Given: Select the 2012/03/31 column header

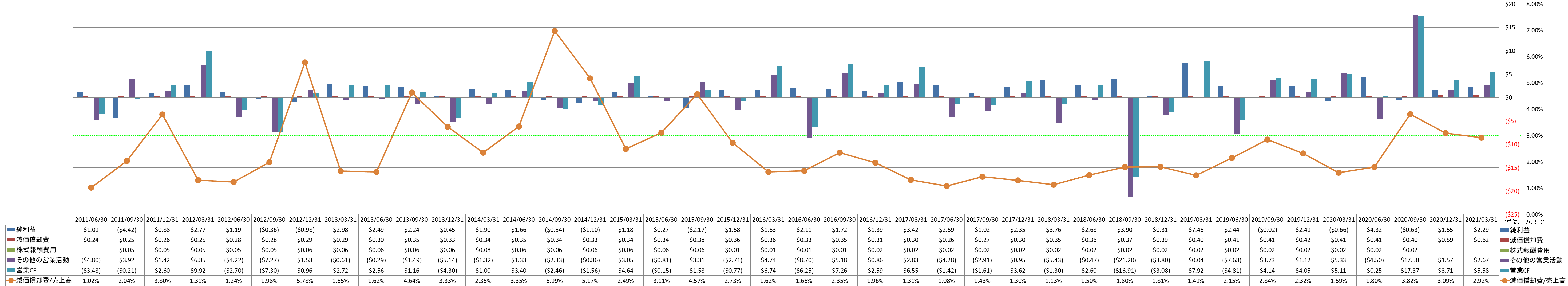Looking at the screenshot, I should coord(198,220).
